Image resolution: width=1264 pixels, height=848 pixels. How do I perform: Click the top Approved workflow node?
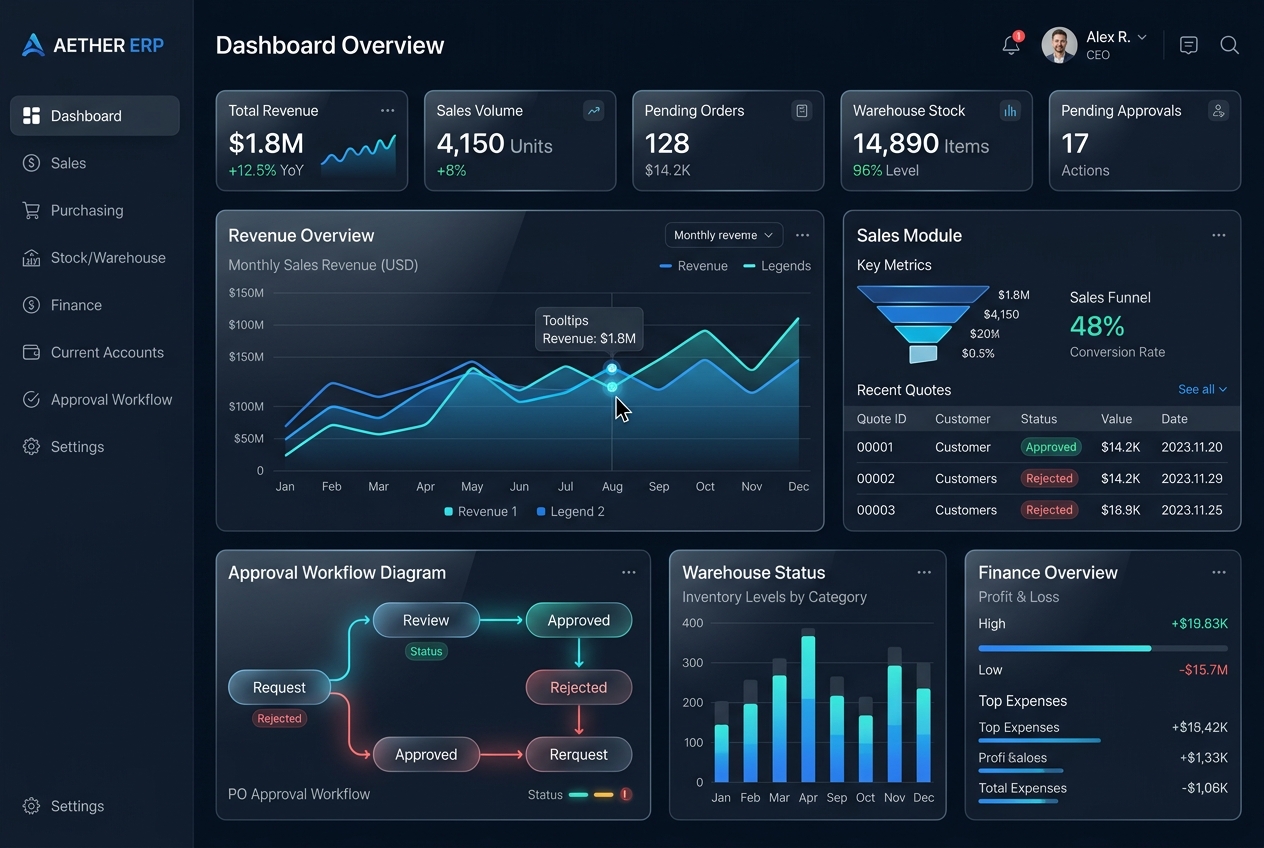point(579,620)
